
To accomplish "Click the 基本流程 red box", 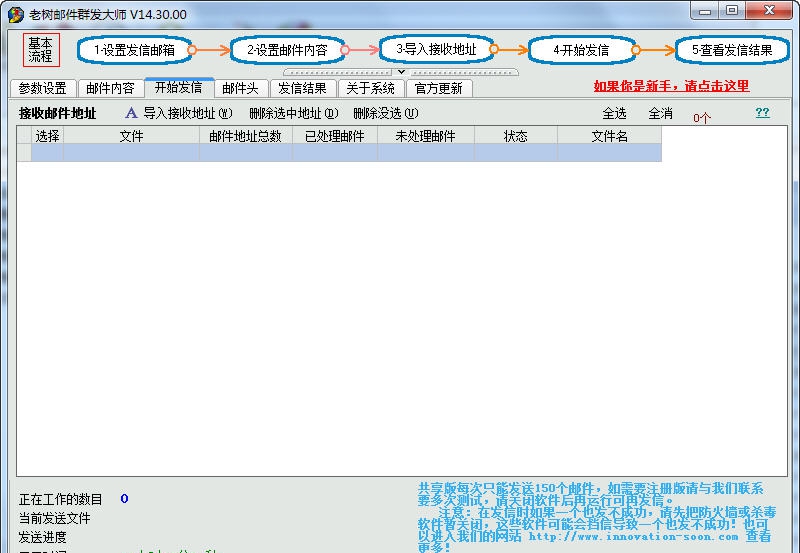I will pyautogui.click(x=41, y=50).
